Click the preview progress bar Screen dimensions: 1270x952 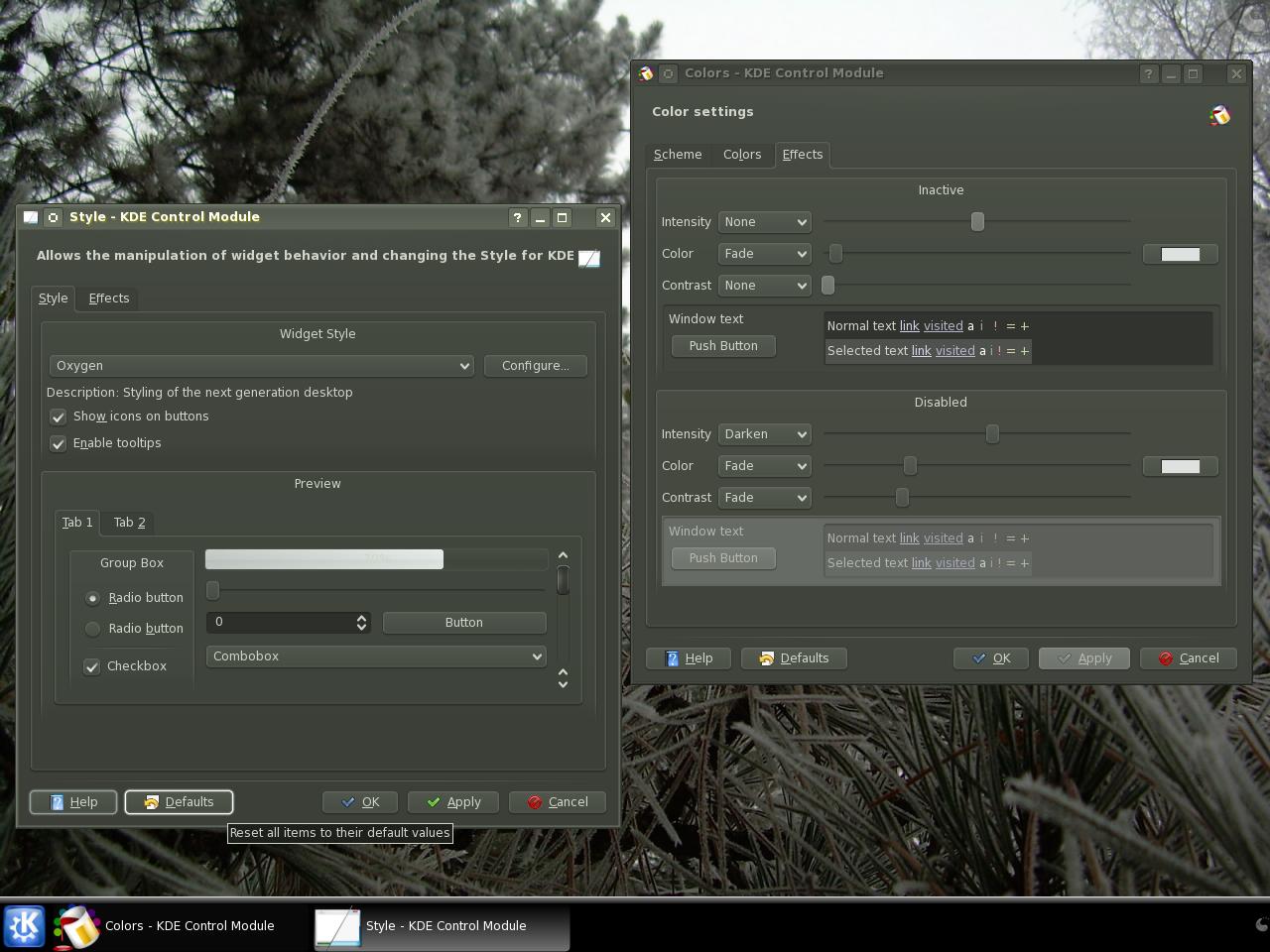pyautogui.click(x=376, y=559)
